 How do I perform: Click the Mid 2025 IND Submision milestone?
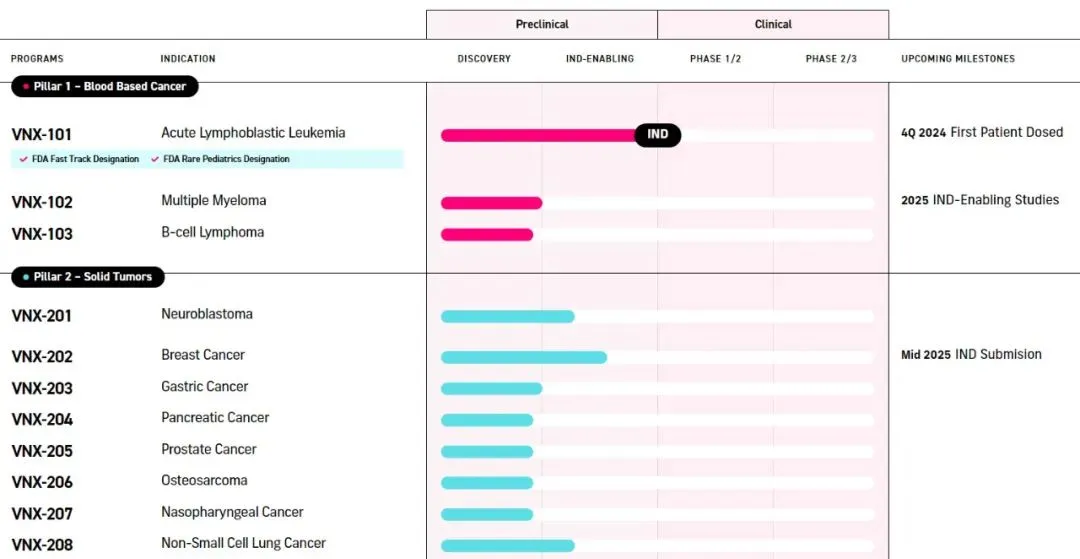(x=971, y=354)
